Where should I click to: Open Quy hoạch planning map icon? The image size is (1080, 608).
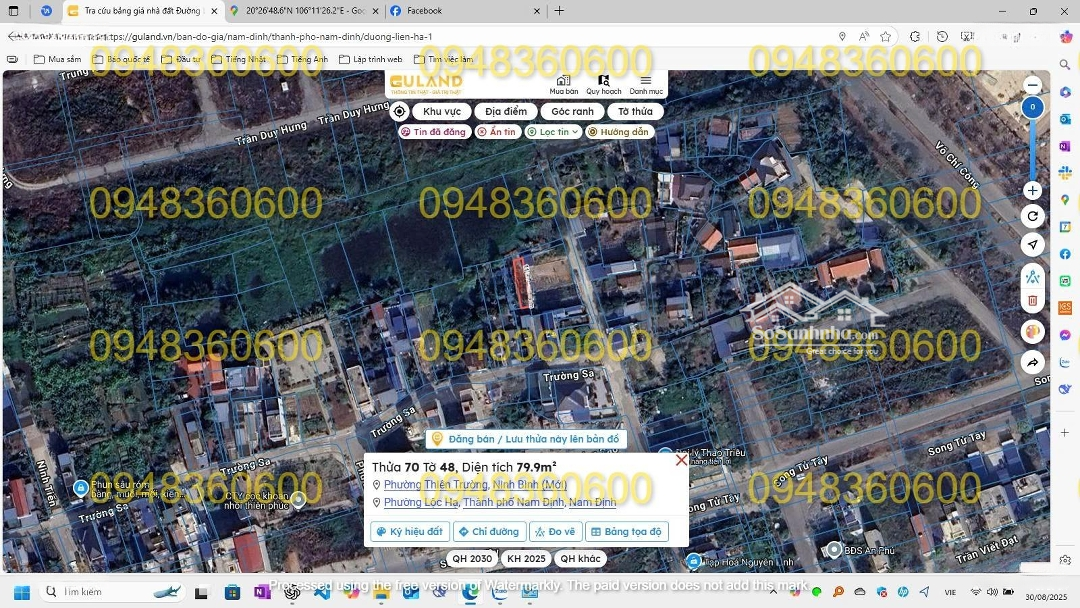pyautogui.click(x=603, y=84)
